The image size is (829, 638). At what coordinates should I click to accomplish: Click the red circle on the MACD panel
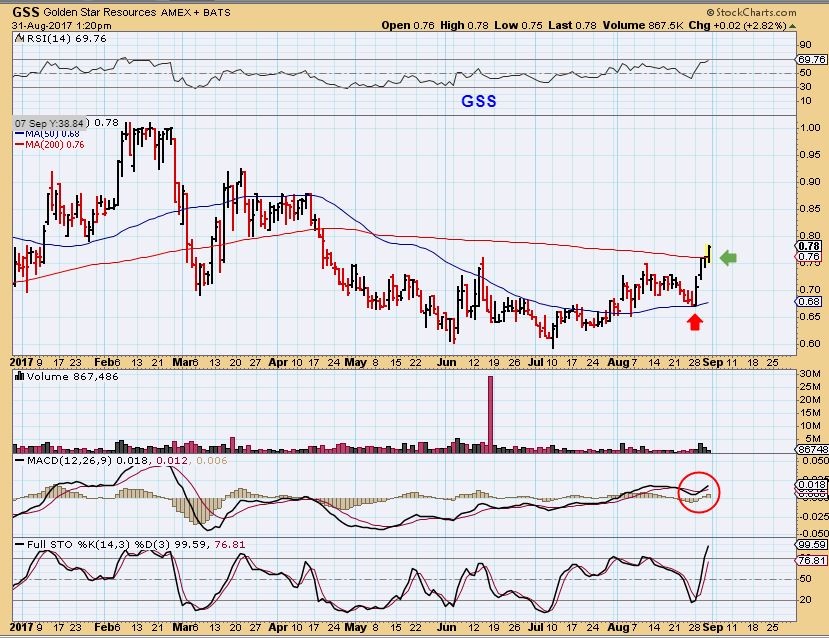698,489
